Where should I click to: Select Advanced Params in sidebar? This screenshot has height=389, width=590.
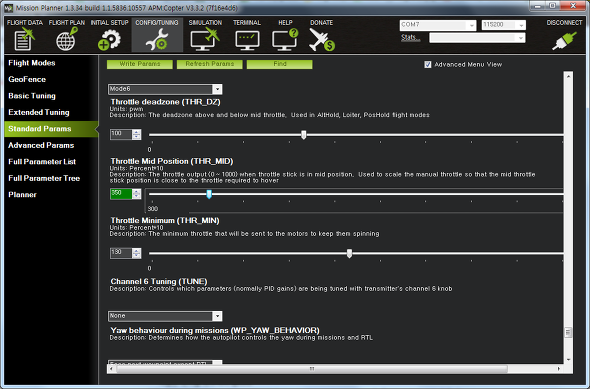[x=41, y=145]
